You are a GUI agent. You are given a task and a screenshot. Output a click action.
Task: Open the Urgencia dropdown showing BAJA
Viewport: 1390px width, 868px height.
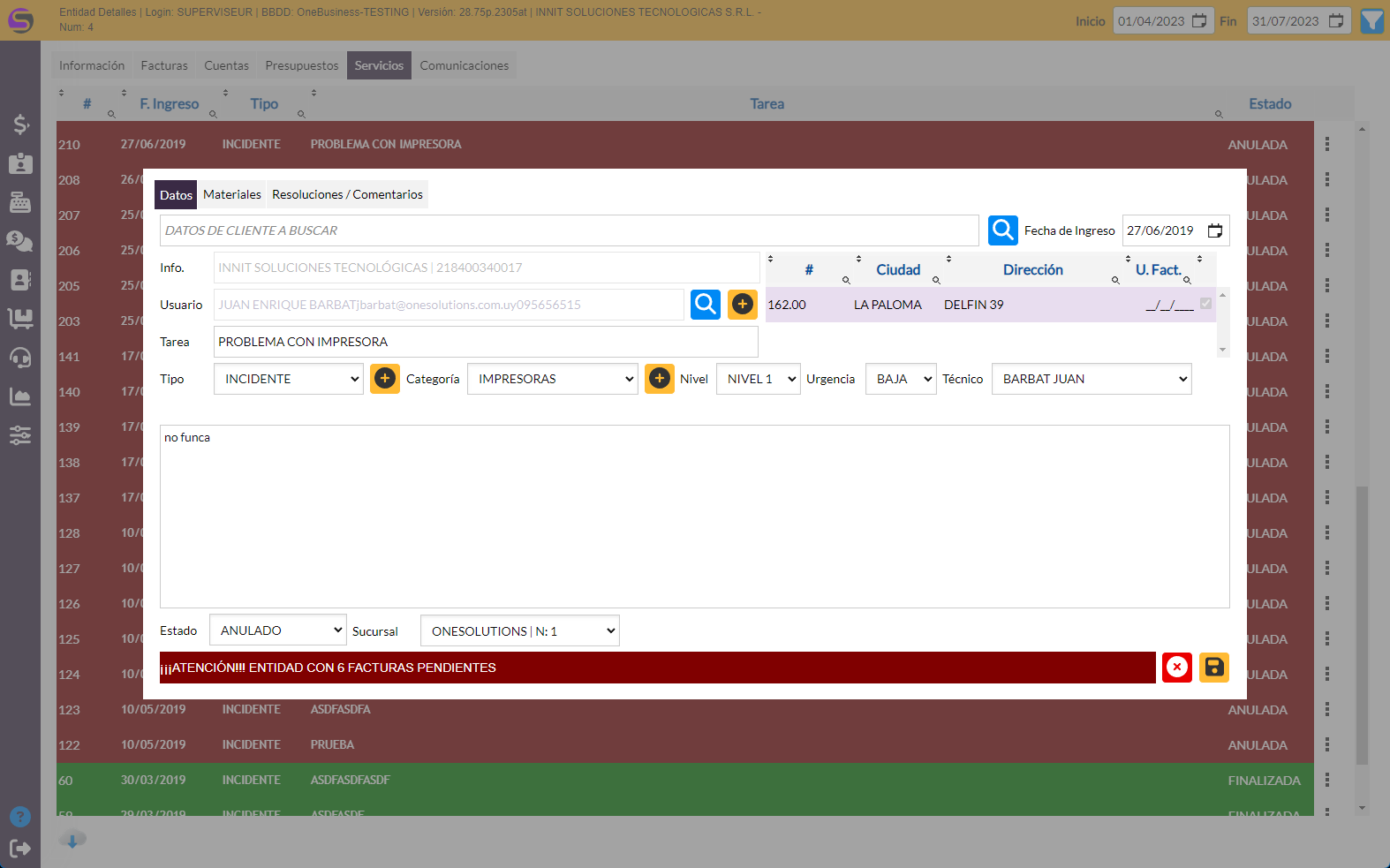(x=900, y=379)
